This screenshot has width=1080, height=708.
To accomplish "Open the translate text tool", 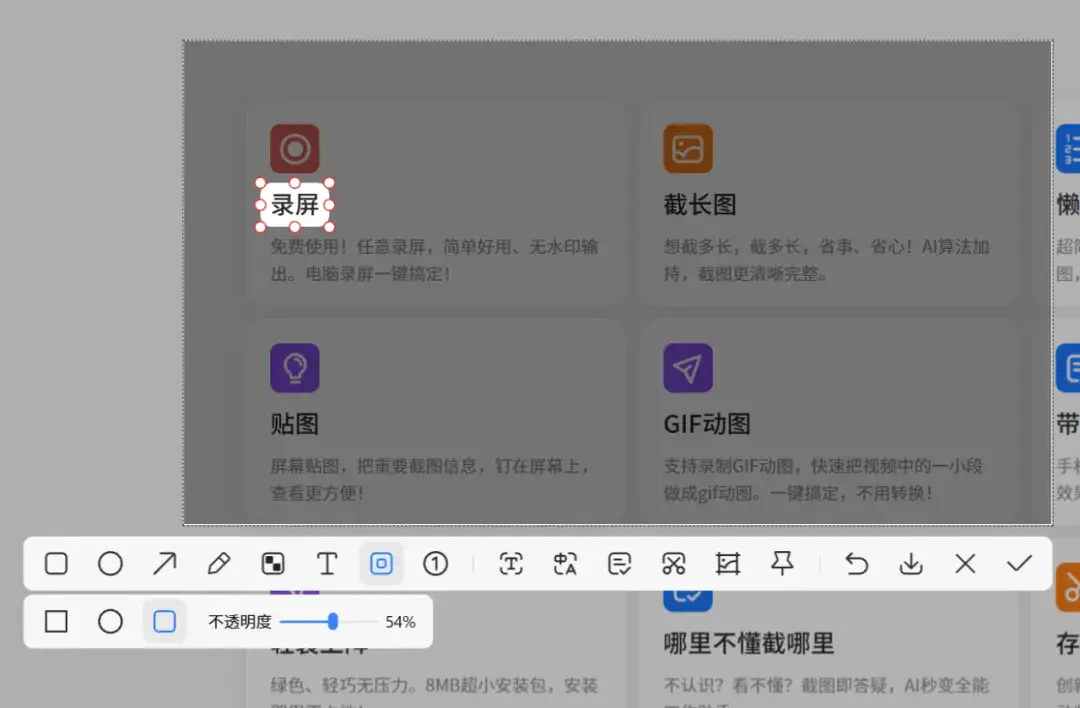I will pos(565,564).
